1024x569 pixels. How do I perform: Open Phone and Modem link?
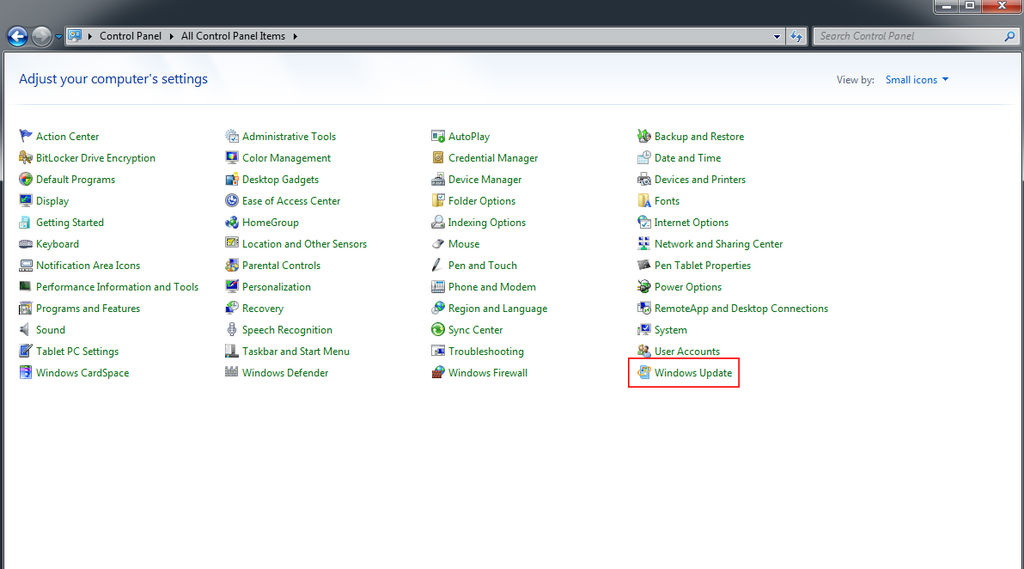point(492,287)
